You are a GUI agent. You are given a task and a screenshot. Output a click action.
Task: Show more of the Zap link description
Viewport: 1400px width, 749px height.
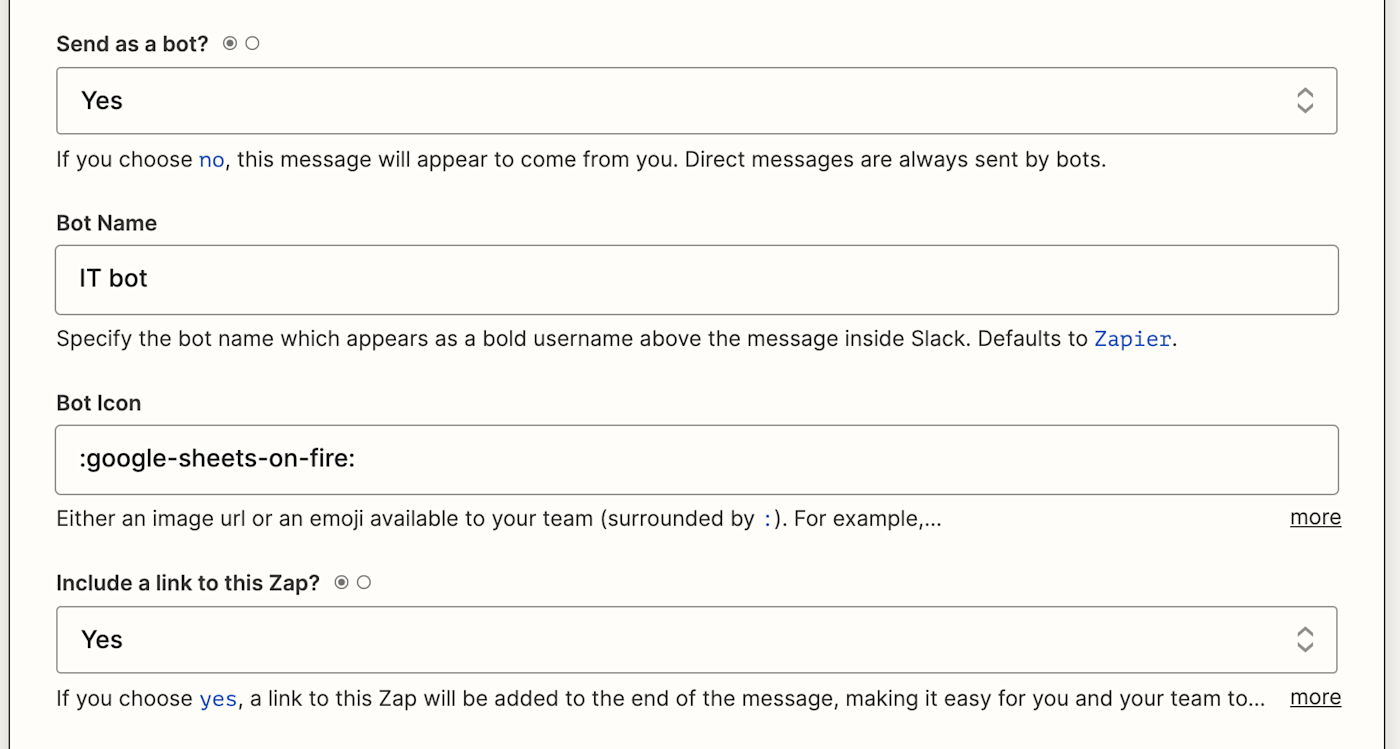1315,698
